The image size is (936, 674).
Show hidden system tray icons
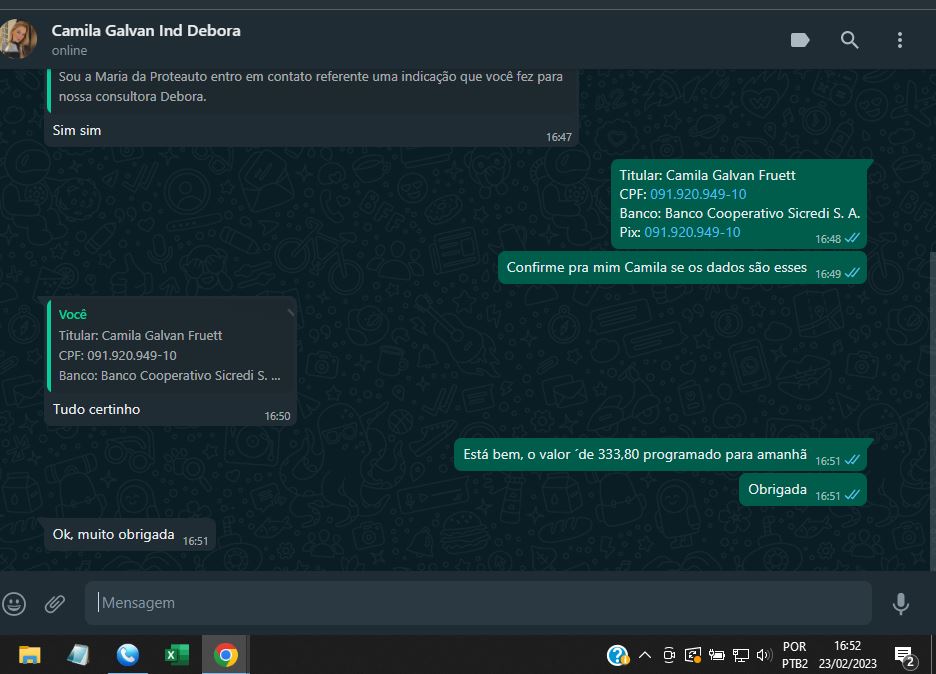[x=645, y=656]
